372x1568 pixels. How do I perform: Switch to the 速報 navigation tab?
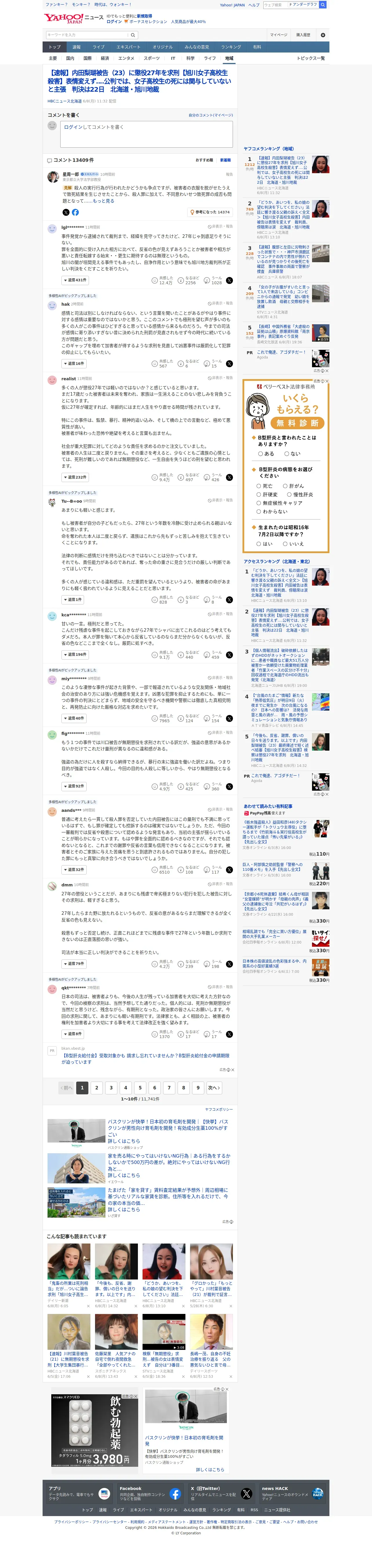pos(76,47)
